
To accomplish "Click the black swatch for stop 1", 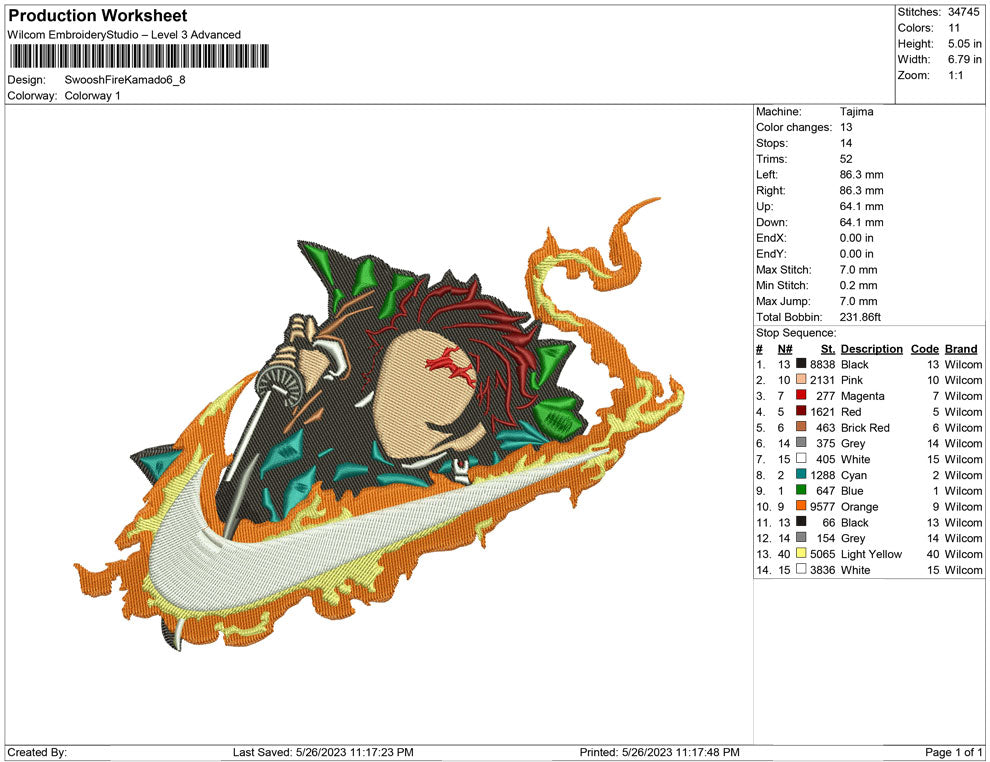I will (801, 364).
